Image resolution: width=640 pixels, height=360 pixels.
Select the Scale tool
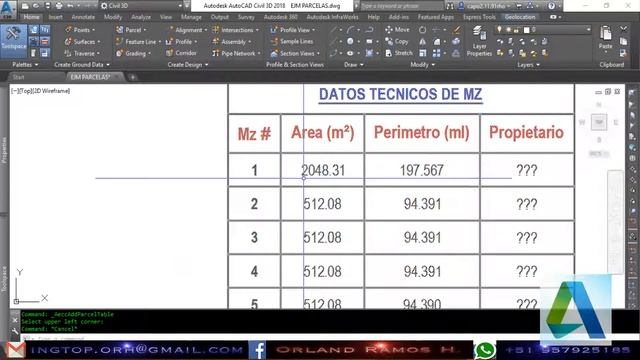click(422, 53)
